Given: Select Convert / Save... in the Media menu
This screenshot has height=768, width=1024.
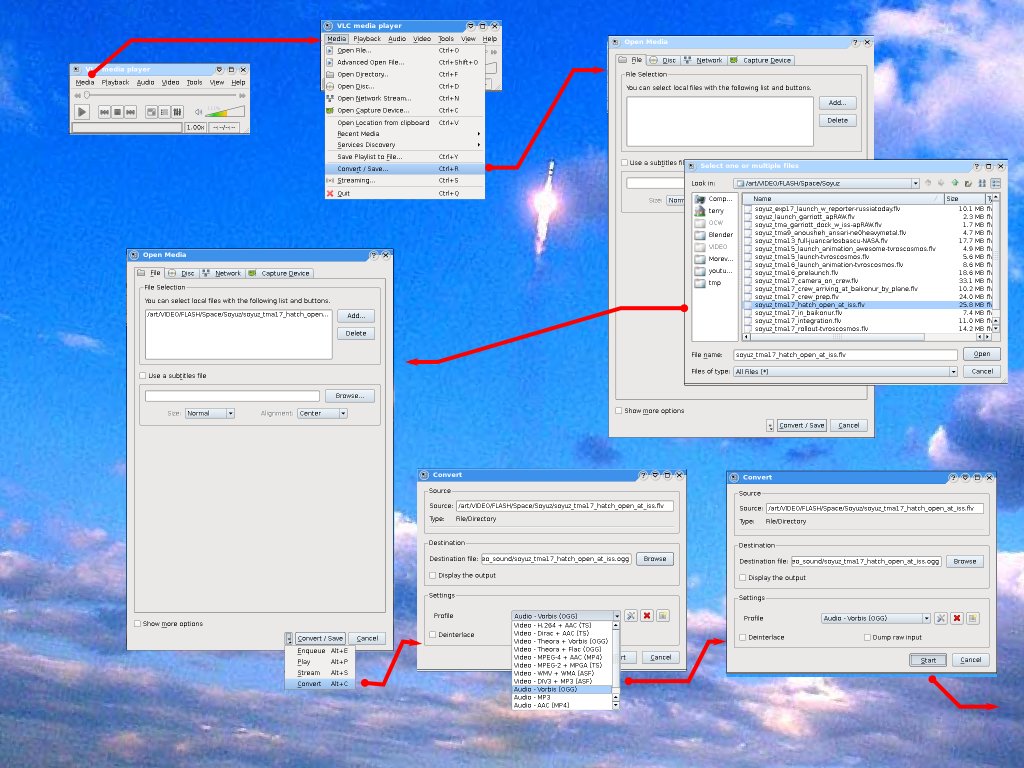Looking at the screenshot, I should click(x=405, y=168).
